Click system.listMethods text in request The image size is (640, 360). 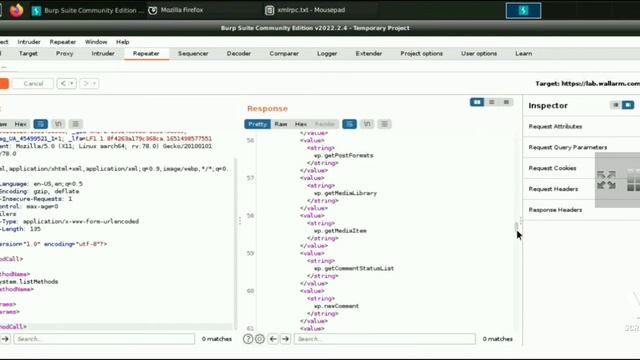[29, 282]
